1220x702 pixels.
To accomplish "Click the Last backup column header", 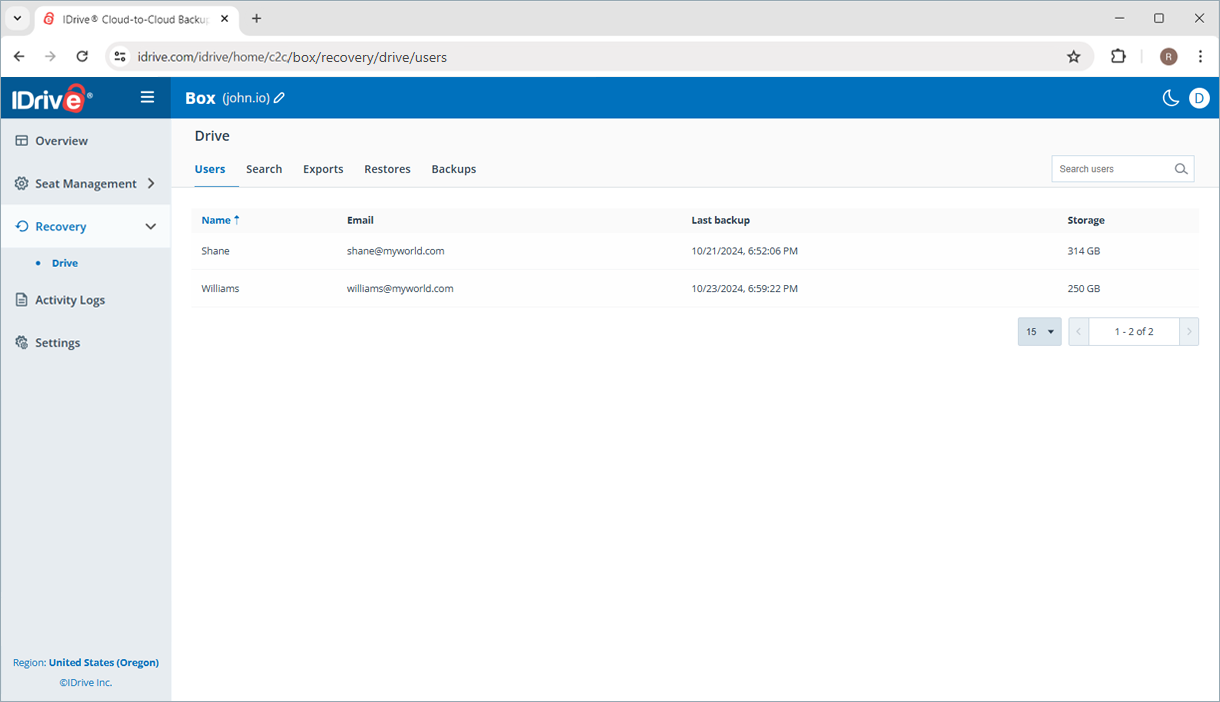I will pyautogui.click(x=720, y=220).
